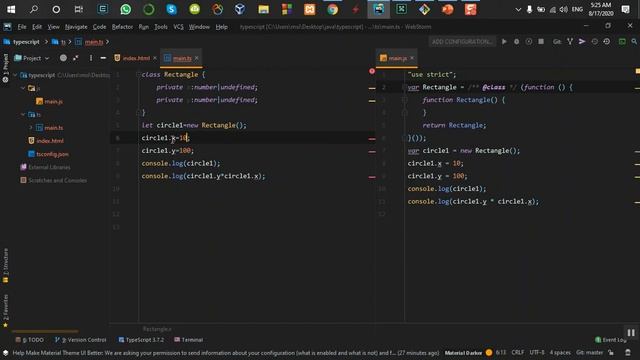Open TypeScript 3.7.2 tool window
This screenshot has height=360, width=640.
(141, 340)
